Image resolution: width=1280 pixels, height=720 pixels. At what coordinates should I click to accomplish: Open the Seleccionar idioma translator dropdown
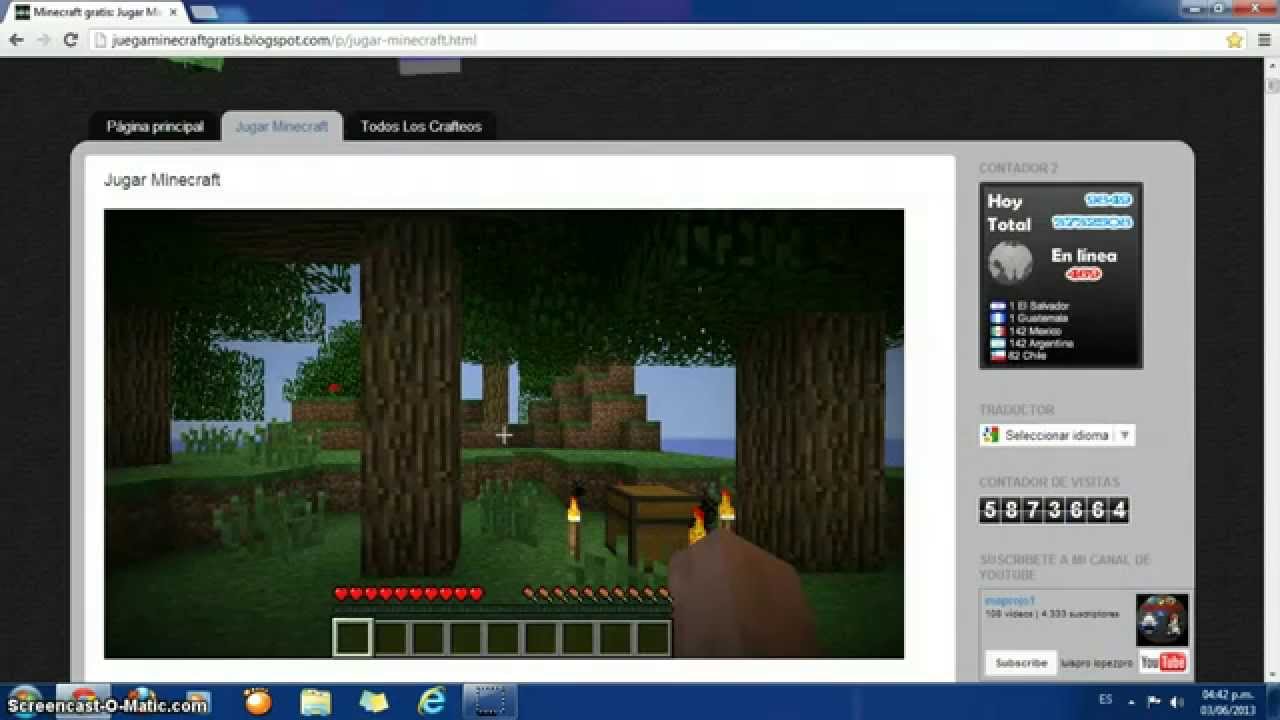coord(1057,435)
